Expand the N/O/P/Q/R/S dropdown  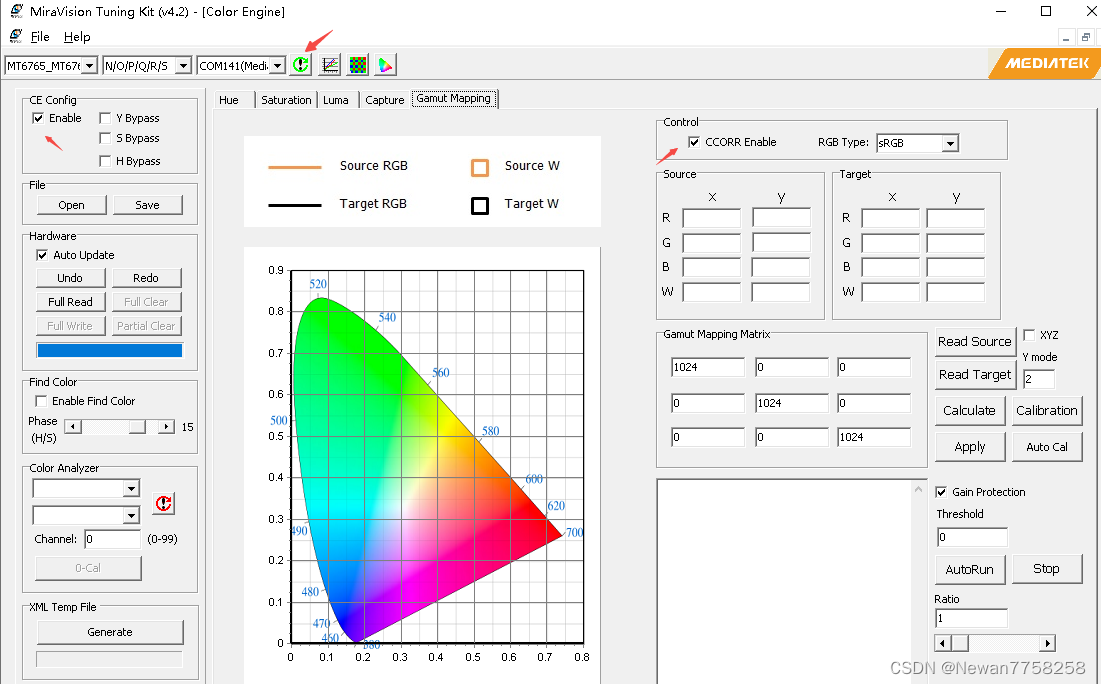click(183, 65)
